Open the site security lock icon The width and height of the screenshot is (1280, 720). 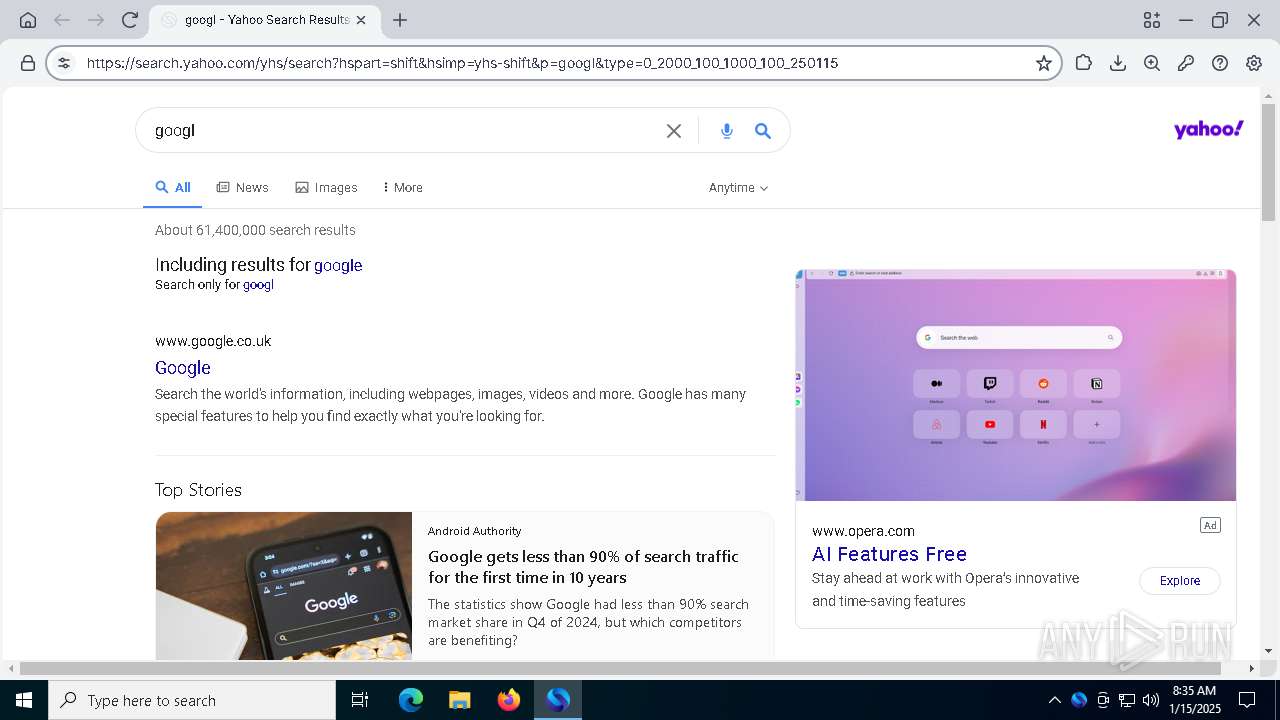28,63
